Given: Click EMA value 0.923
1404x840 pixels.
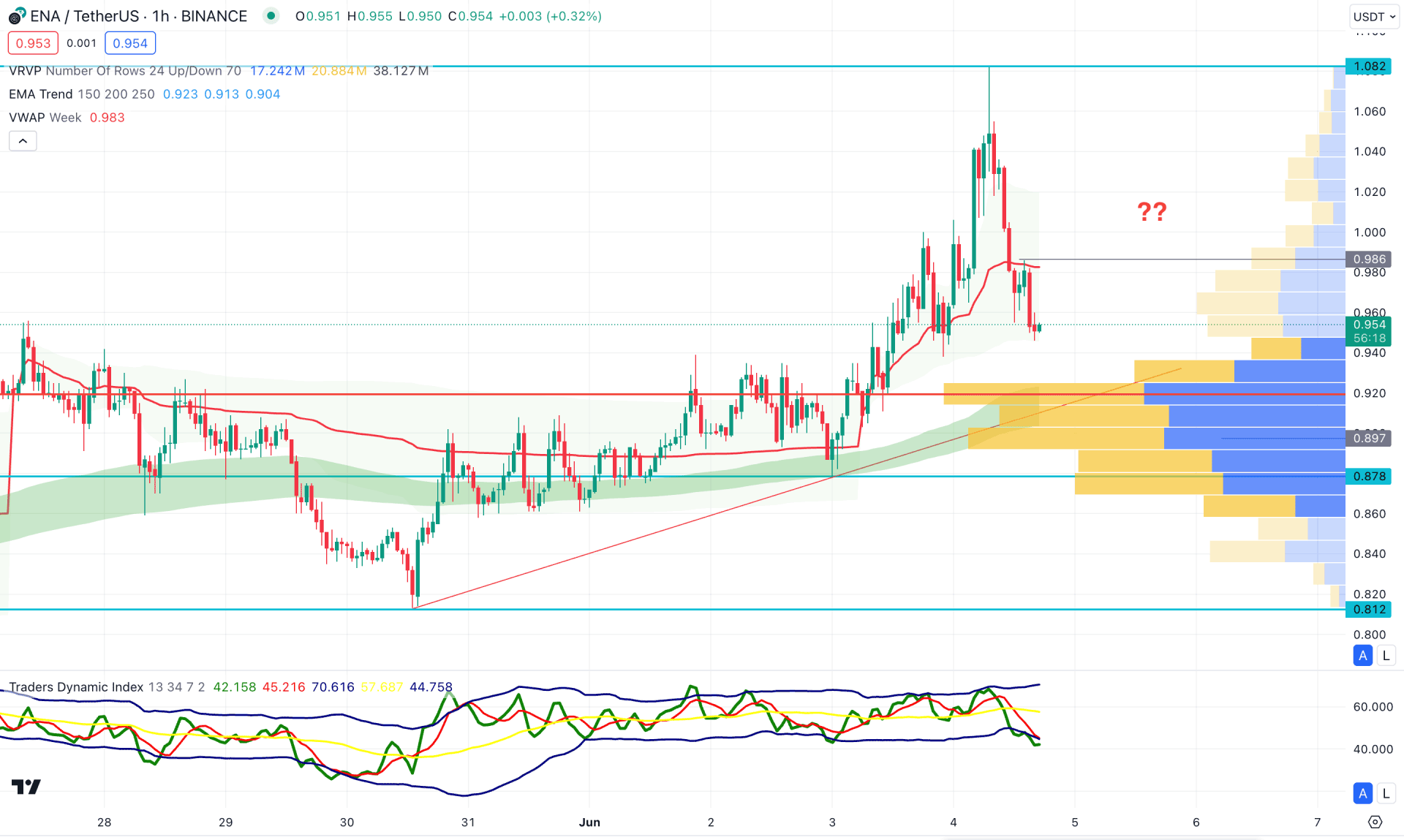Looking at the screenshot, I should tap(180, 94).
